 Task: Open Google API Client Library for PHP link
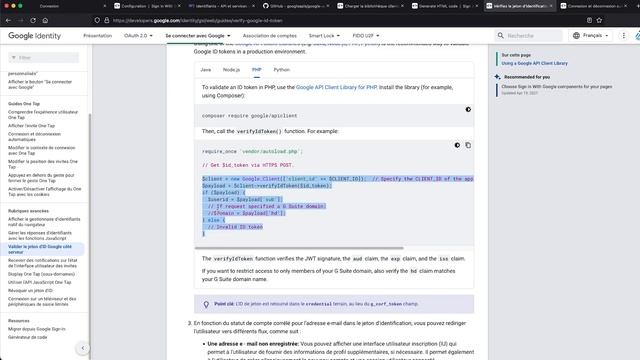point(336,87)
